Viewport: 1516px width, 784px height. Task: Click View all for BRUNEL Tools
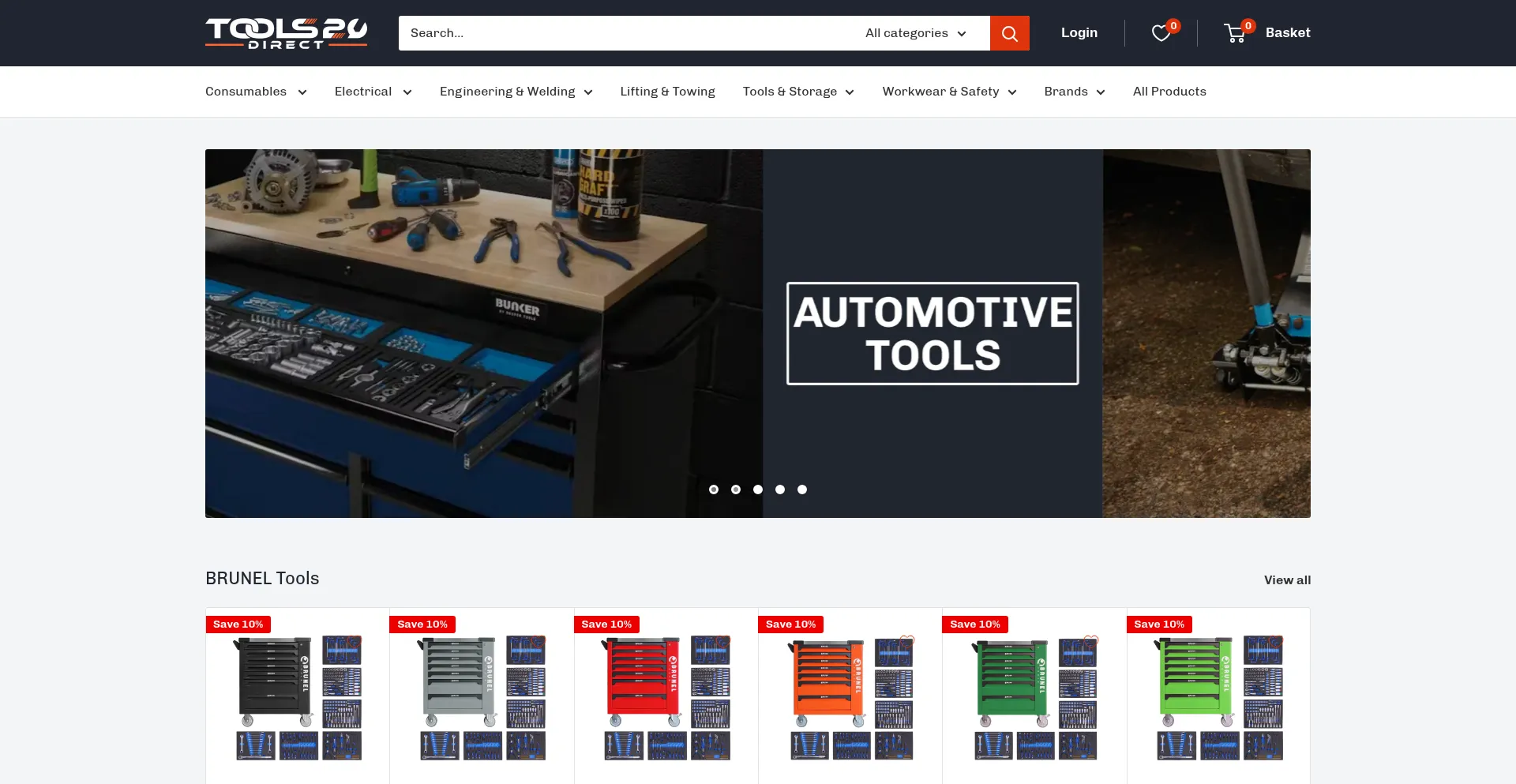tap(1287, 580)
